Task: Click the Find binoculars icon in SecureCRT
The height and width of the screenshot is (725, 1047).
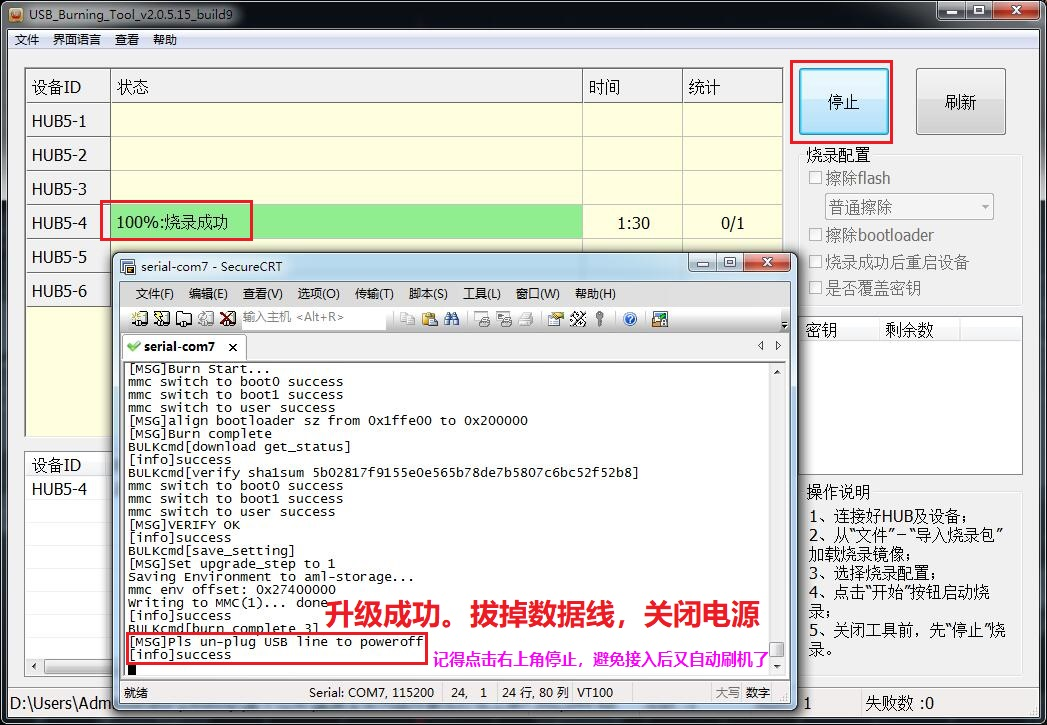Action: 451,319
